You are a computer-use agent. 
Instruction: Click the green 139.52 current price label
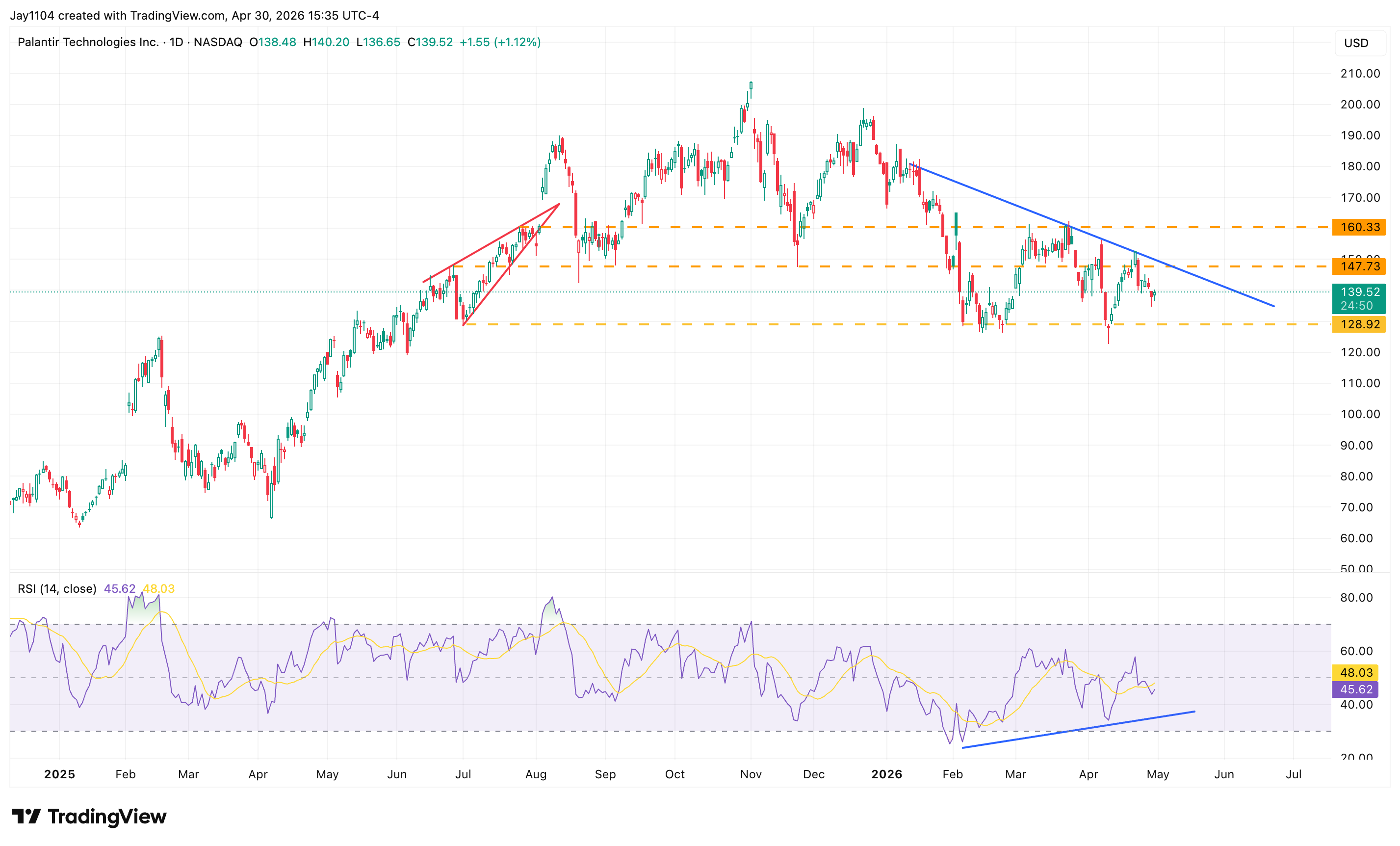point(1359,298)
